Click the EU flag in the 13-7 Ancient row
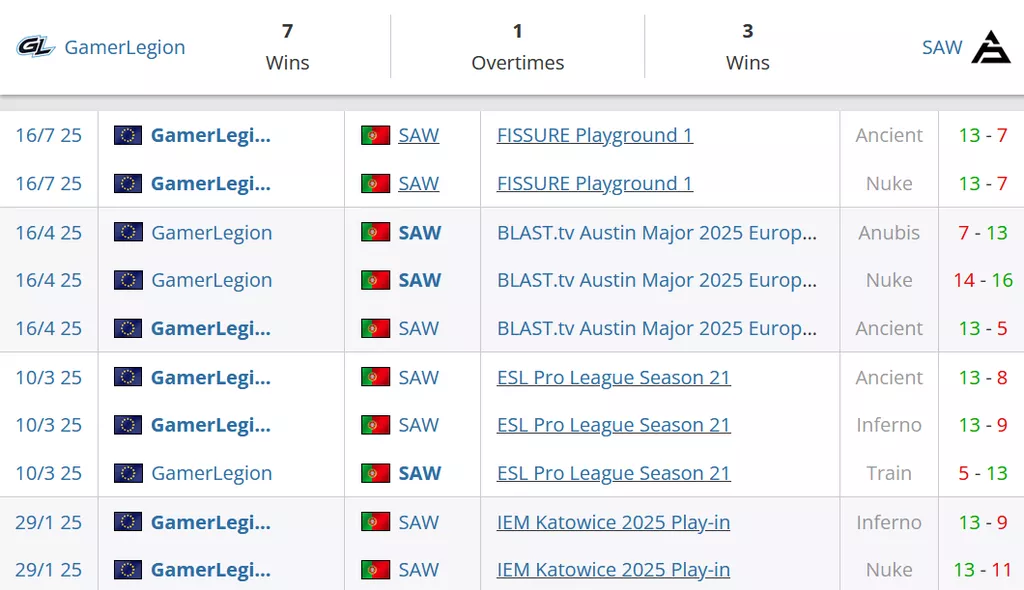The height and width of the screenshot is (590, 1024). pyautogui.click(x=128, y=135)
